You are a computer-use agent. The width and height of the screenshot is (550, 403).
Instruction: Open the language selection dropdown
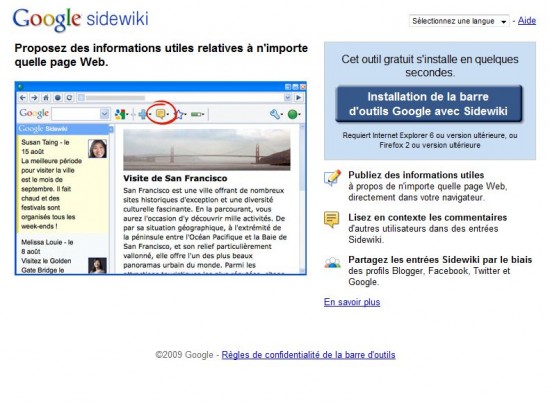coord(459,21)
